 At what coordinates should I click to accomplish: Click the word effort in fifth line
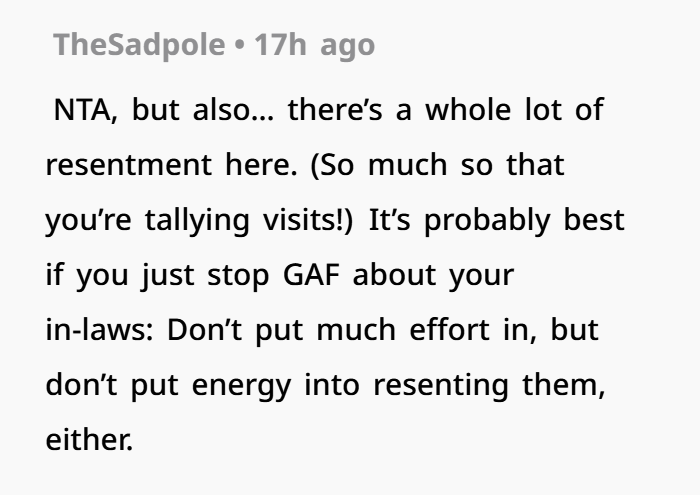(x=449, y=330)
